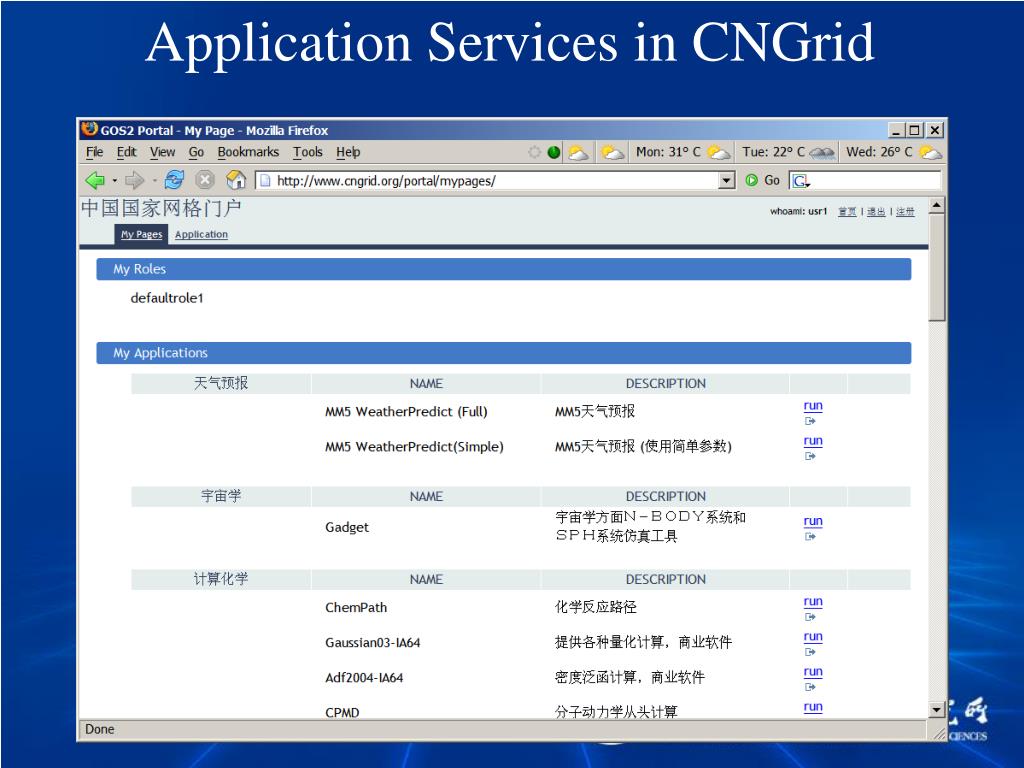
Task: Click the whoami: usr1 label
Action: coord(799,212)
